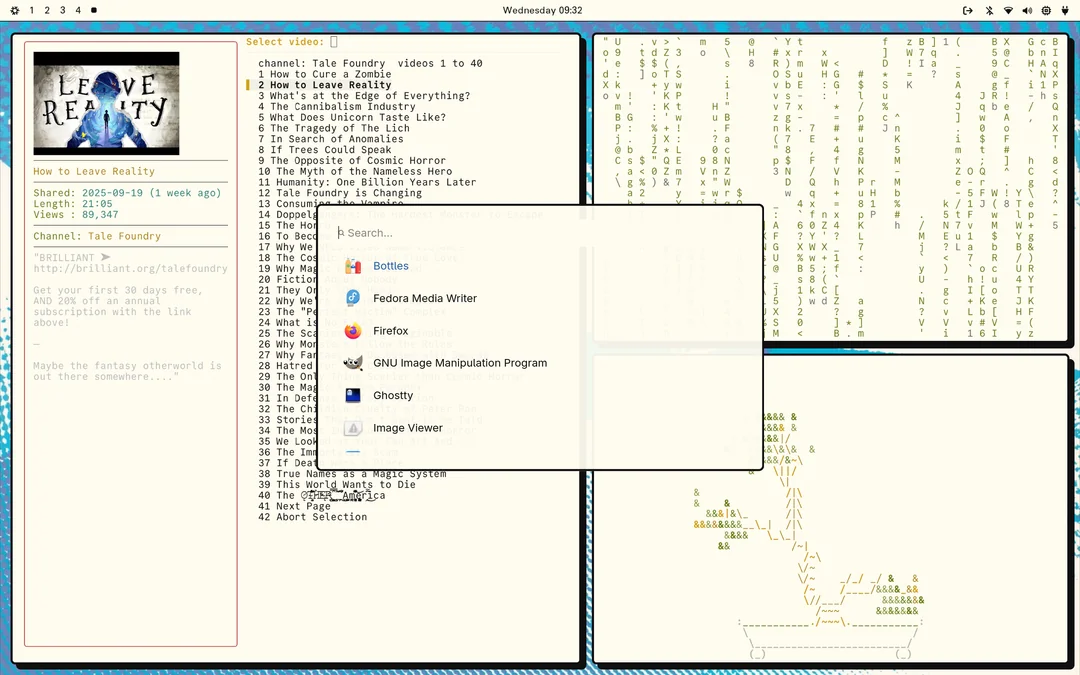Launch Bottles from the app launcher
The width and height of the screenshot is (1080, 675).
coord(391,266)
